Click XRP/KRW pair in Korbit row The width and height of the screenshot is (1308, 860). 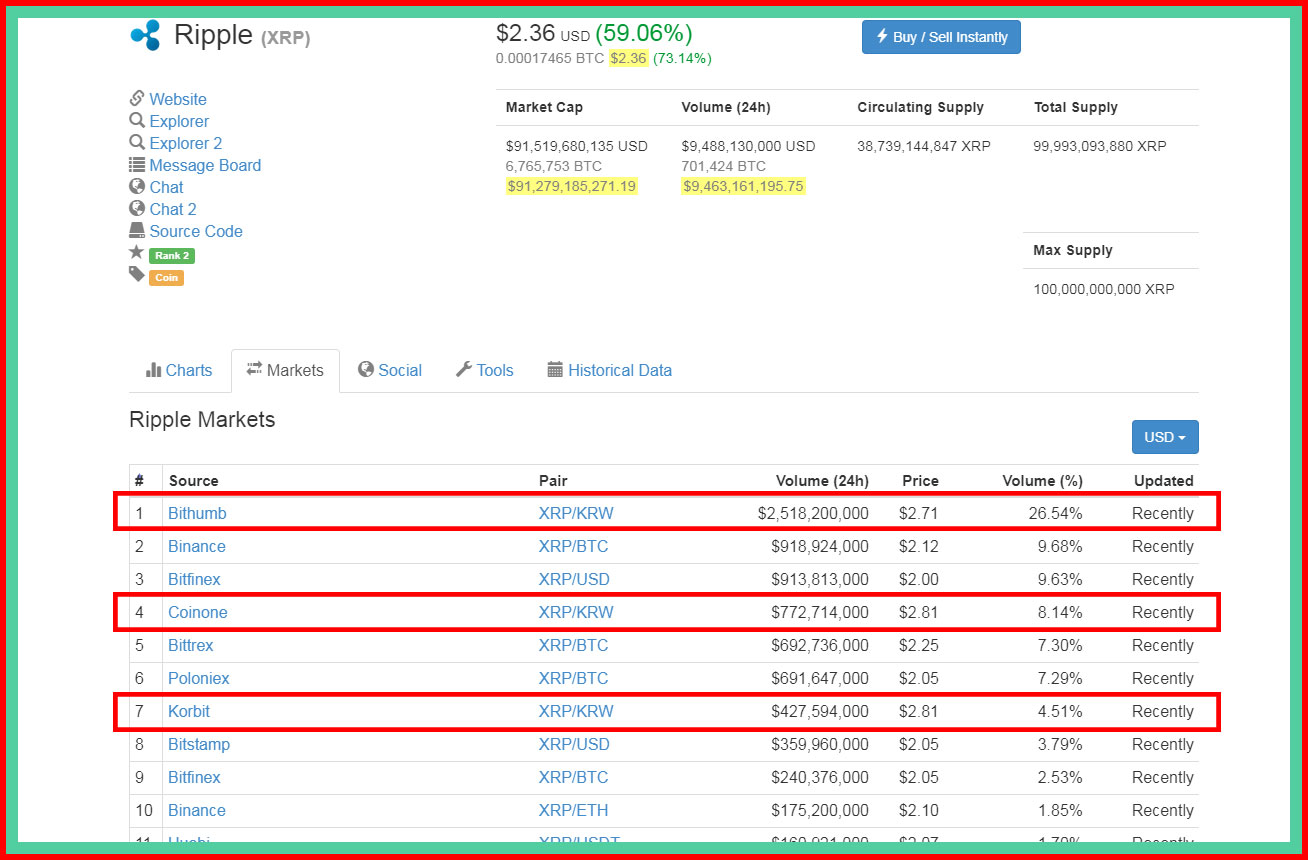[576, 711]
